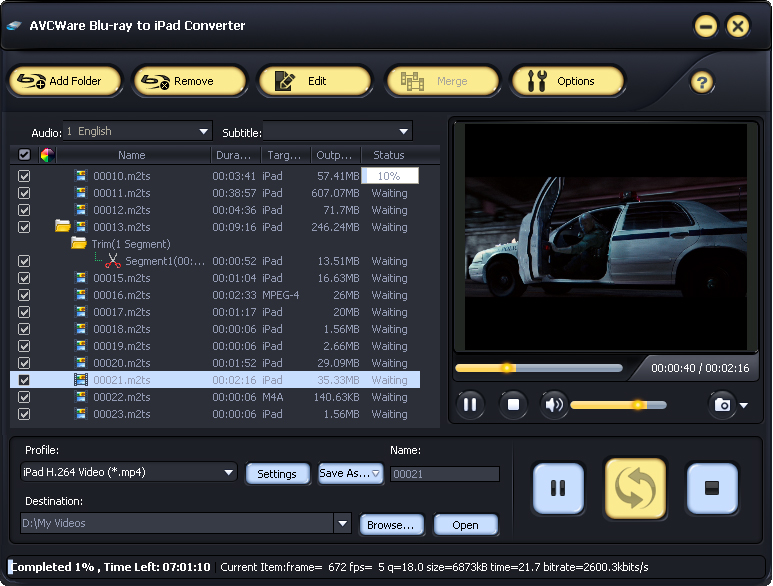Click the file icon for 00011.m2ts

click(81, 193)
